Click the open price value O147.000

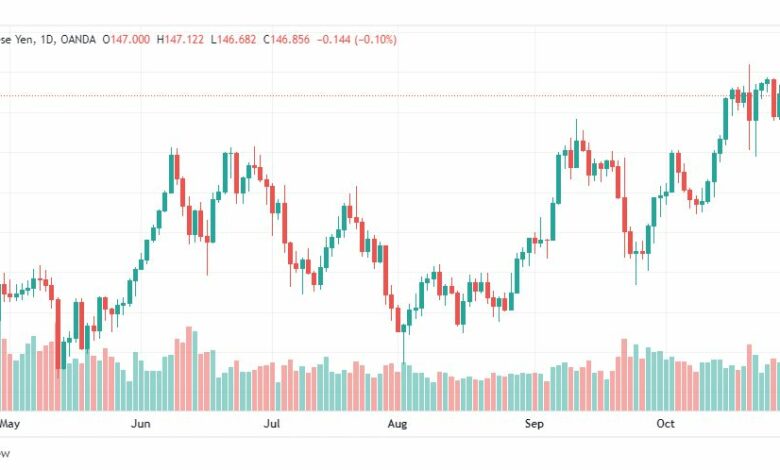coord(126,39)
